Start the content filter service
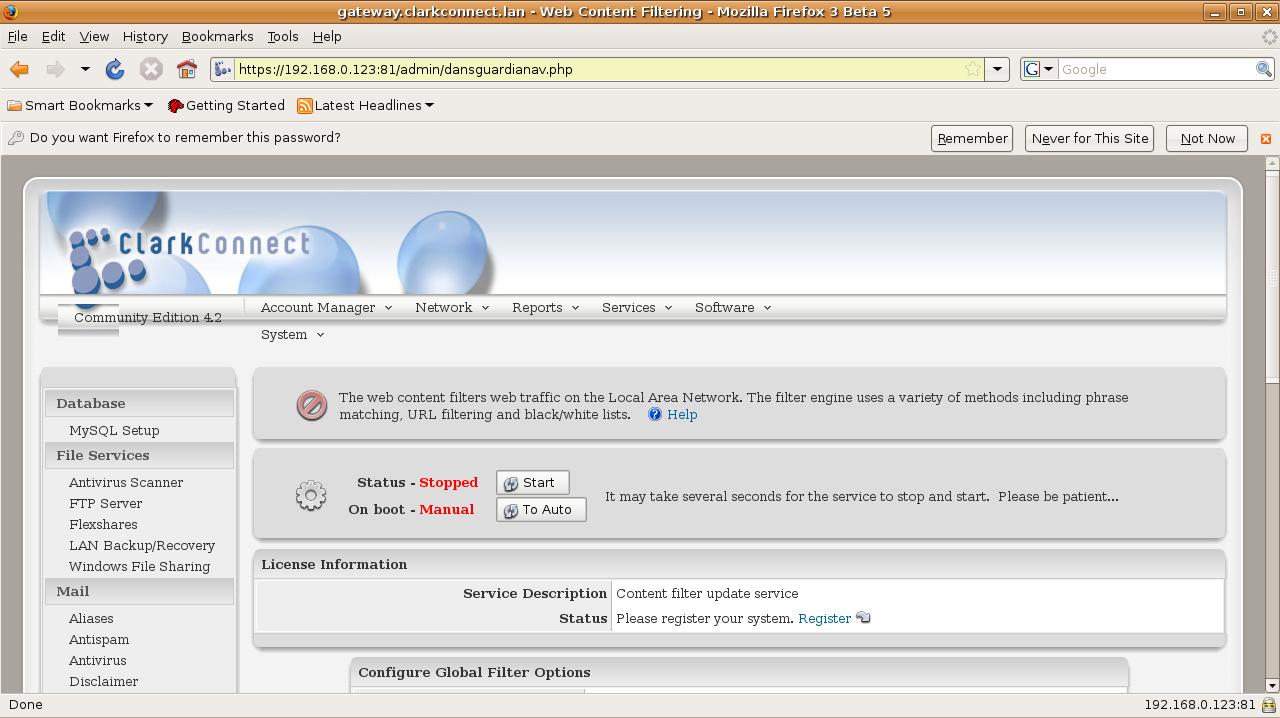 532,483
